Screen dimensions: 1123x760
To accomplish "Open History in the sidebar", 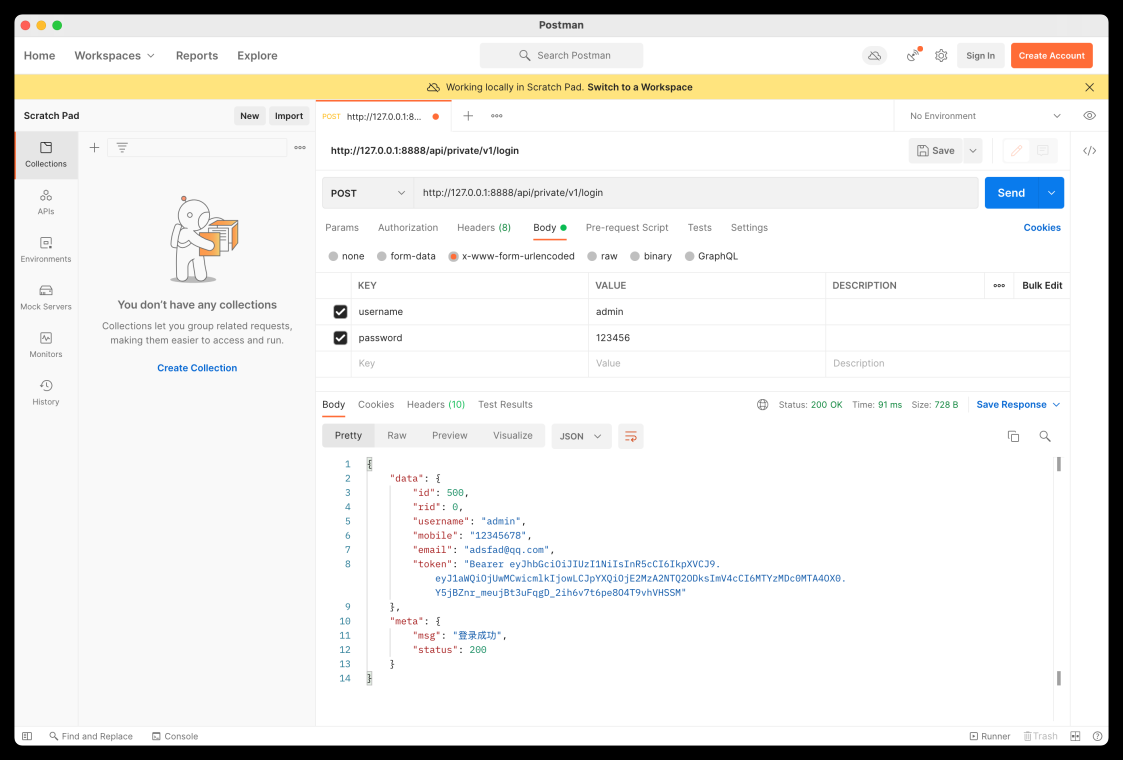I will click(46, 392).
